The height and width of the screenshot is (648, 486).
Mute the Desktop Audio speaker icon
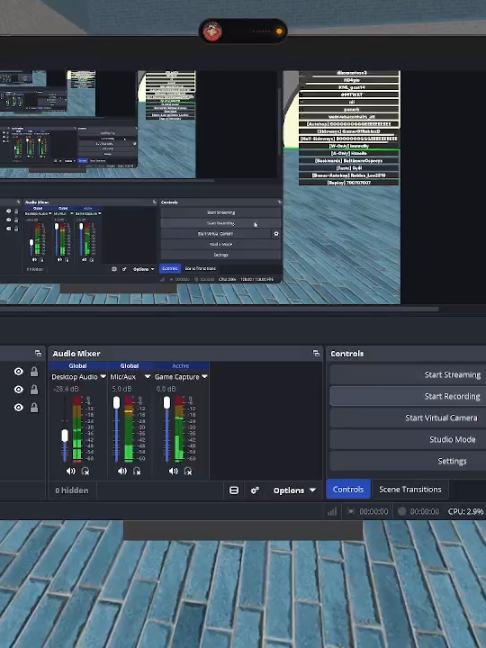point(71,471)
